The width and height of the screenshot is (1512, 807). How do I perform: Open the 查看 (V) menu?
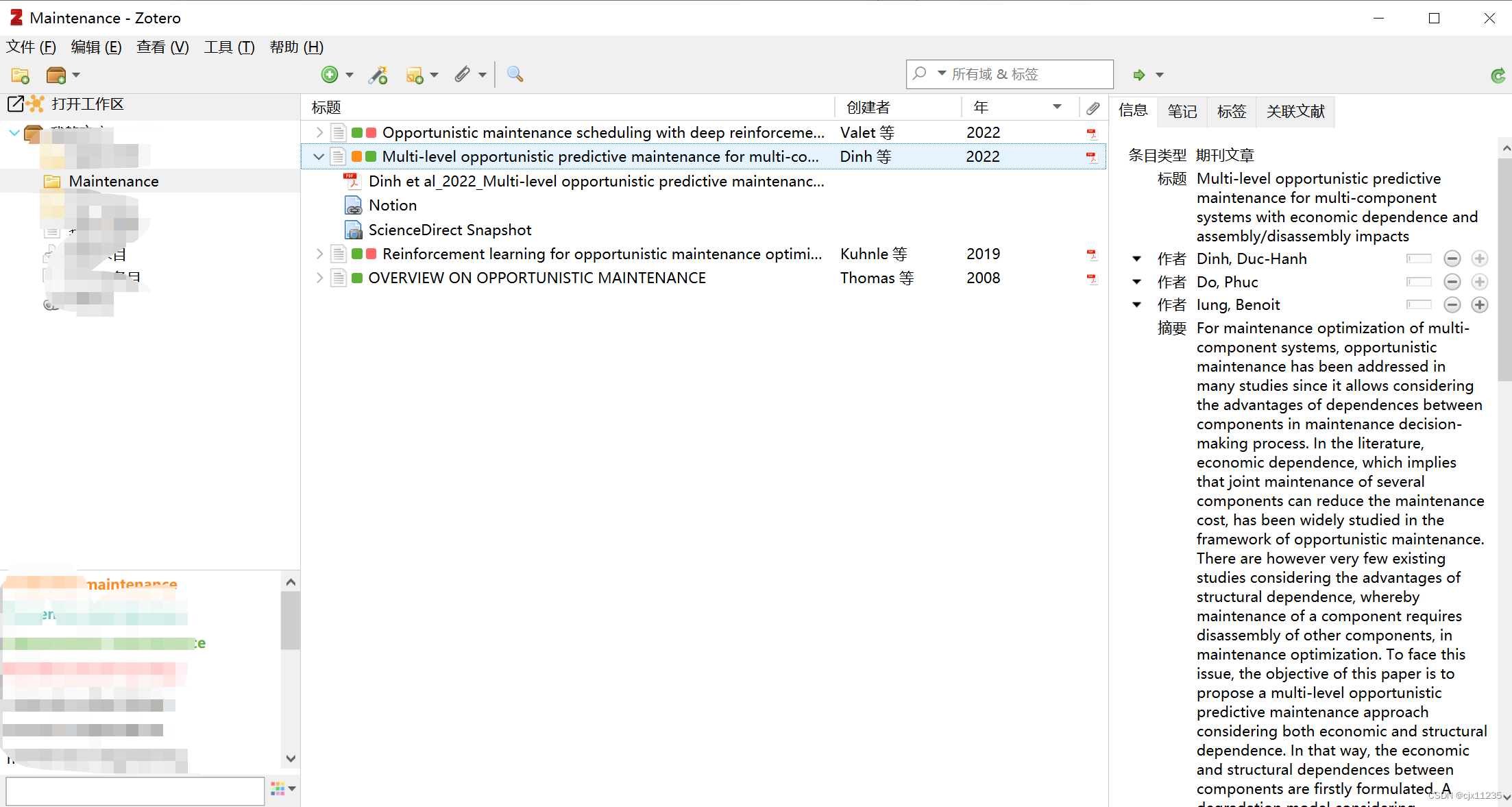[162, 47]
